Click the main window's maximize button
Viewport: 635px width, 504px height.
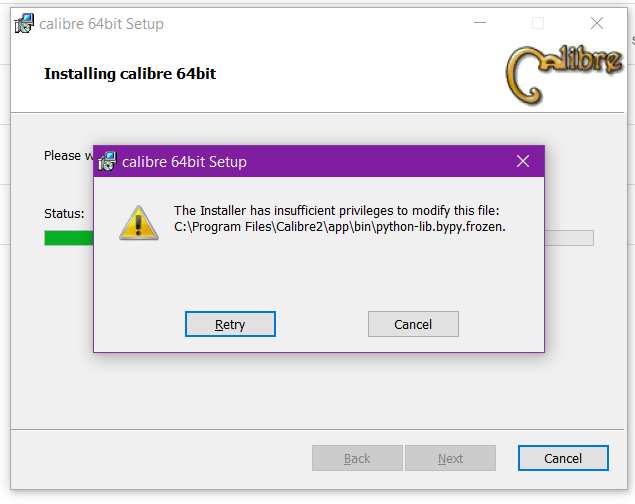coord(538,23)
